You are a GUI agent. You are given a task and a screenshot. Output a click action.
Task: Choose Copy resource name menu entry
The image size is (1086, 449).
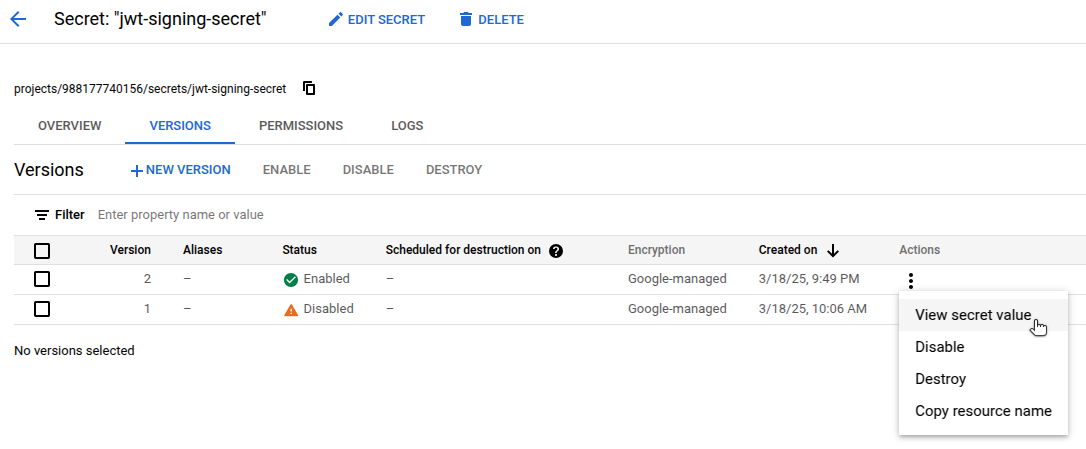click(x=982, y=411)
